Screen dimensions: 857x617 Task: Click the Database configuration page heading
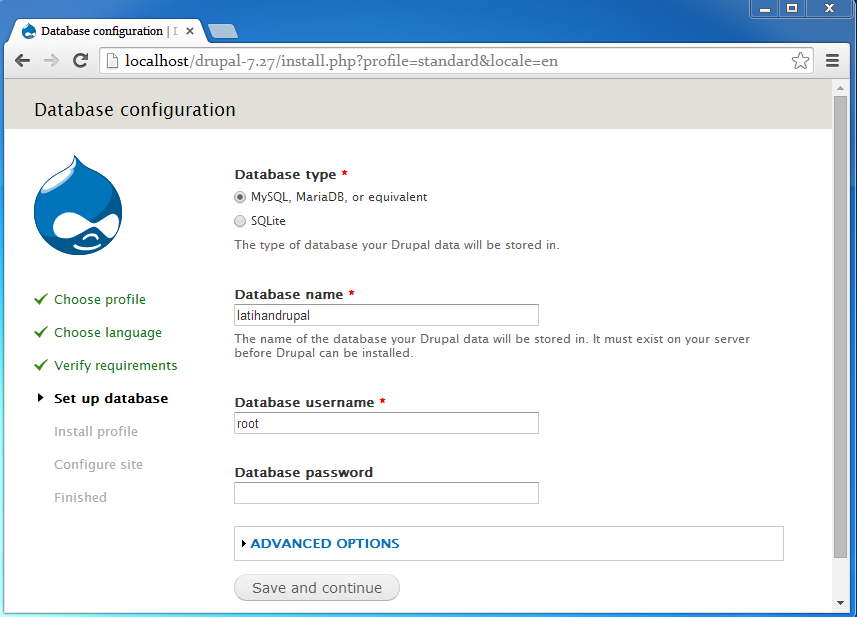pos(135,109)
